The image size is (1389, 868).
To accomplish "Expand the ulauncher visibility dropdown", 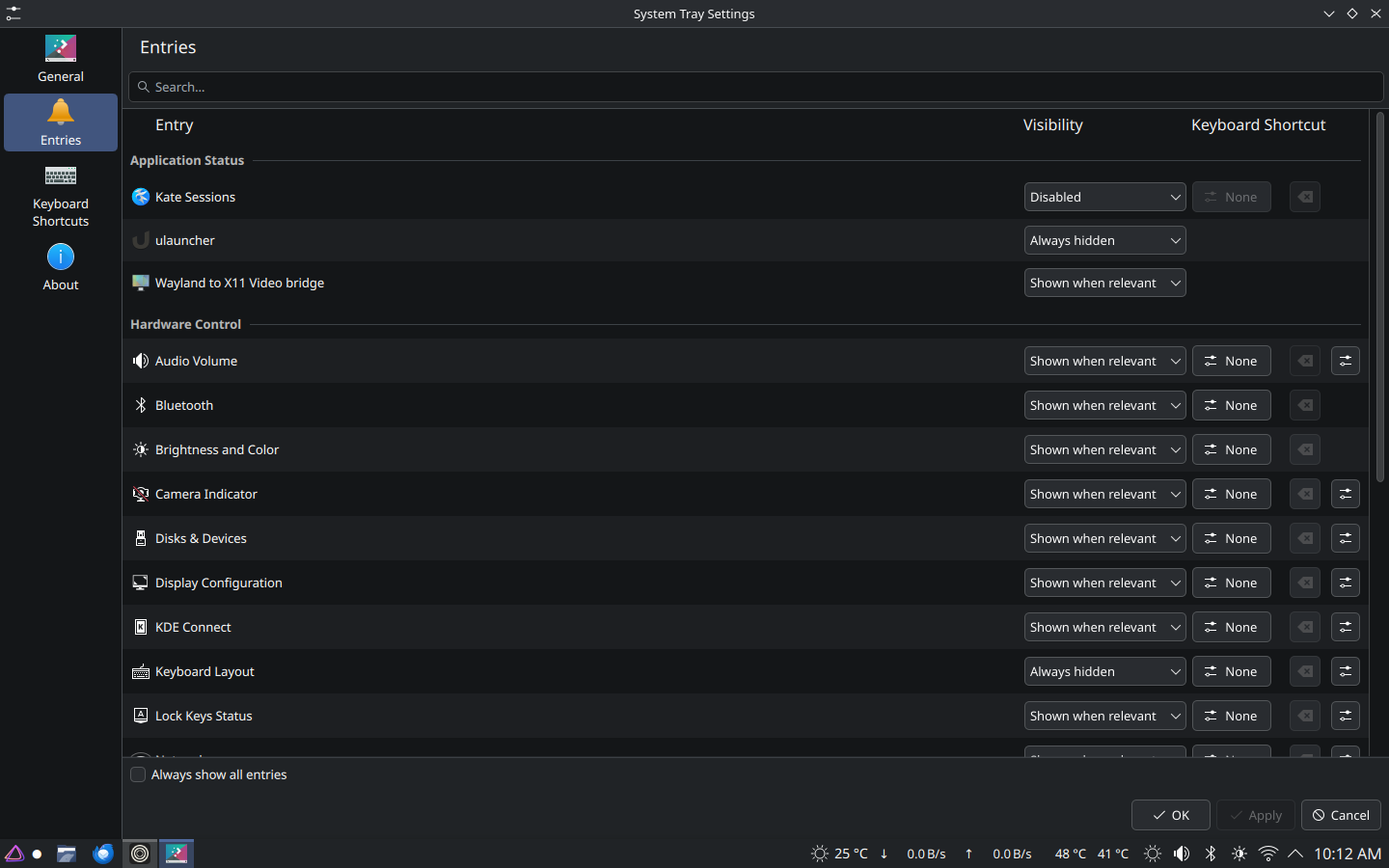I will pos(1104,240).
